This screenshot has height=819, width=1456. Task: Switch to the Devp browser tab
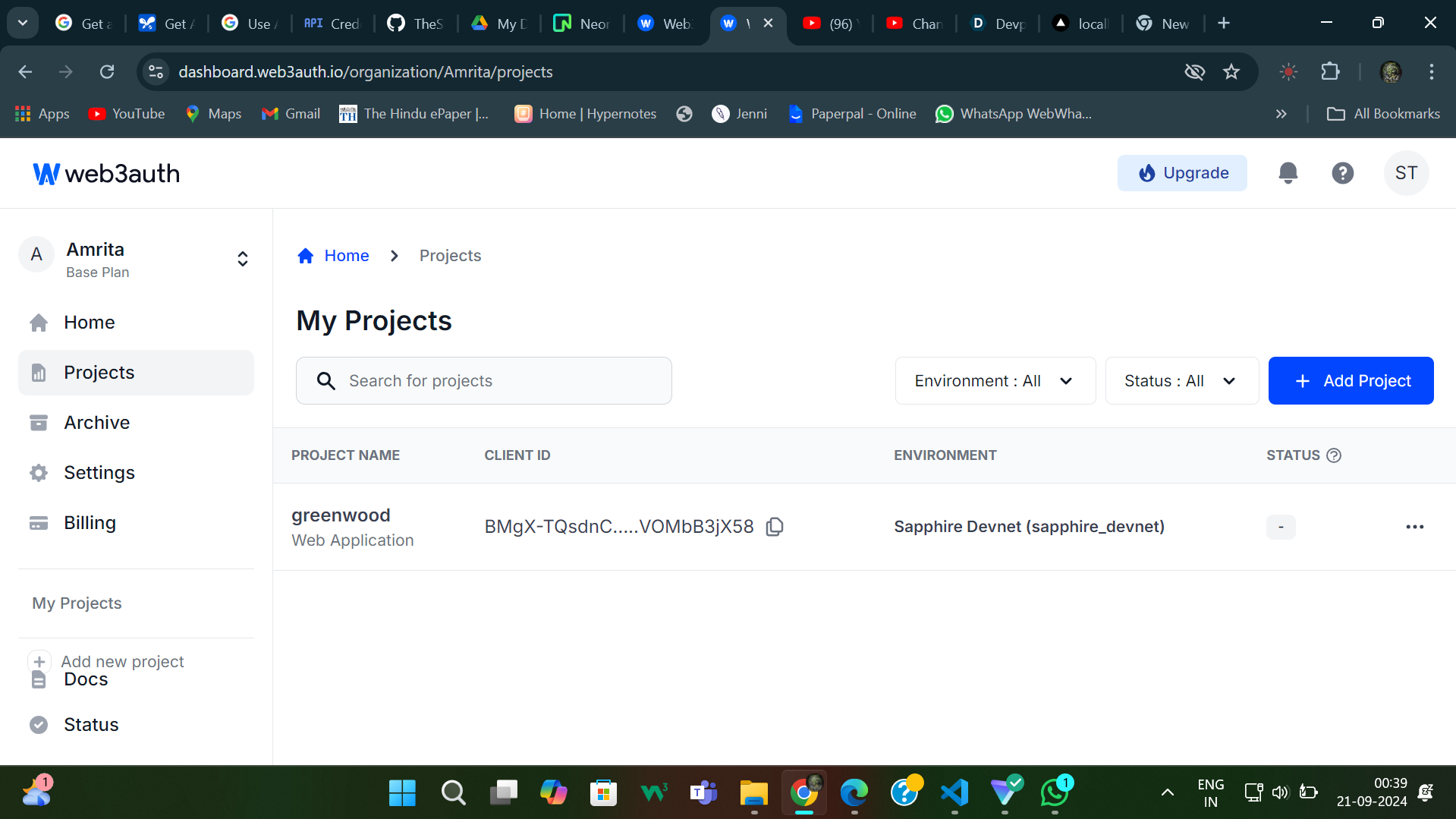pos(997,24)
